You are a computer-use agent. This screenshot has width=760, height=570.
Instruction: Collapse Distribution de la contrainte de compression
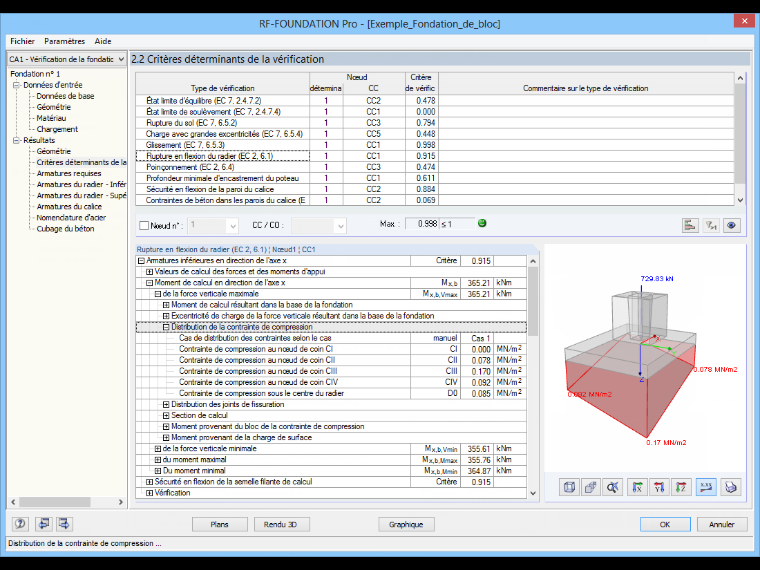point(166,327)
